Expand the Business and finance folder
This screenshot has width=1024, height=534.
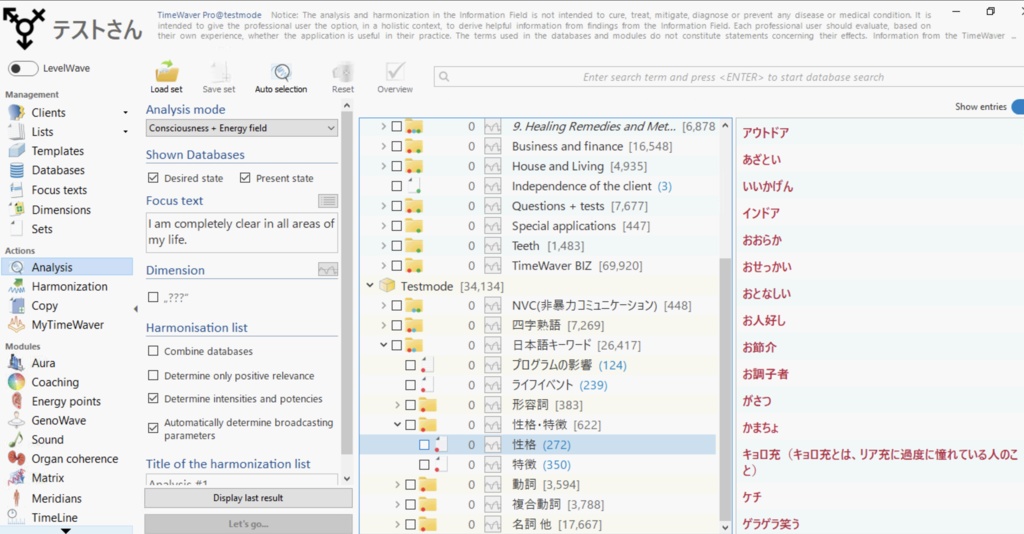[x=383, y=146]
